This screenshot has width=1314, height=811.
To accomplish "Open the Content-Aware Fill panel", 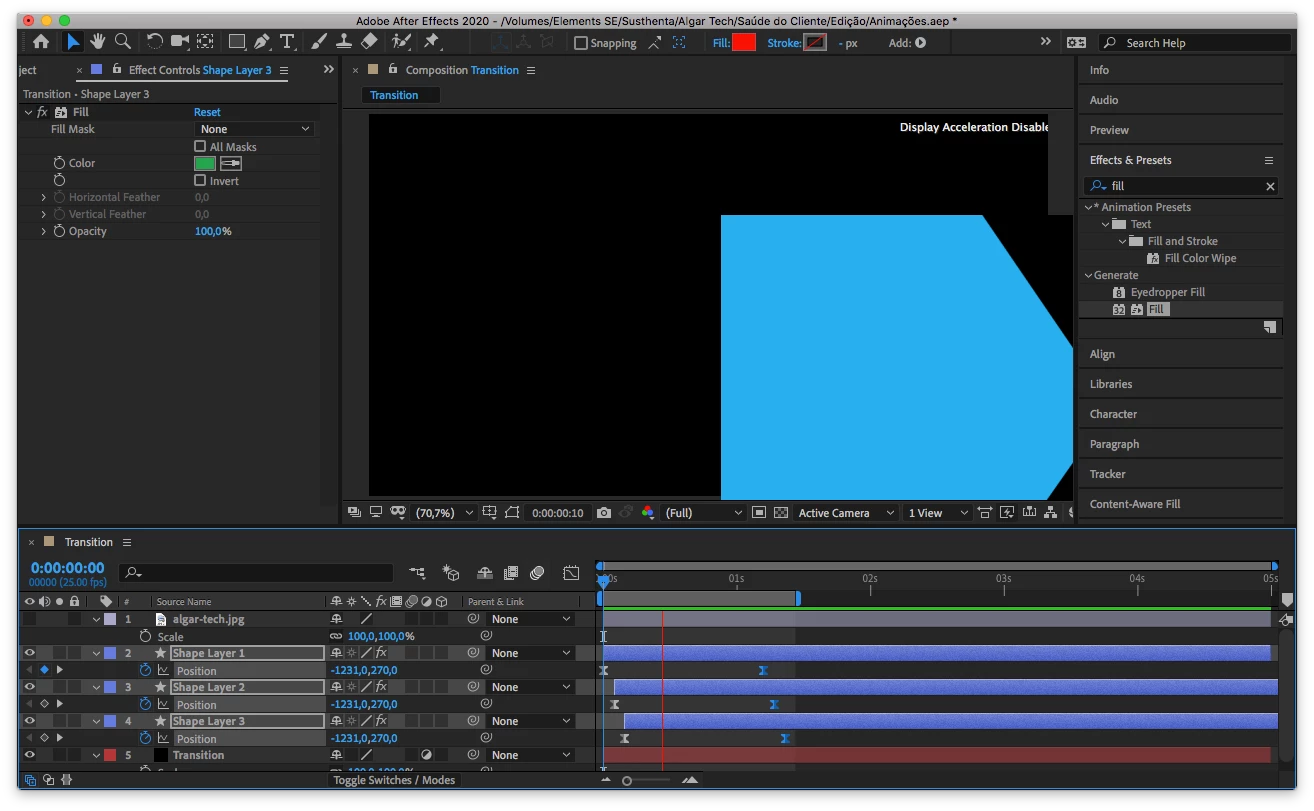I will [x=1135, y=504].
